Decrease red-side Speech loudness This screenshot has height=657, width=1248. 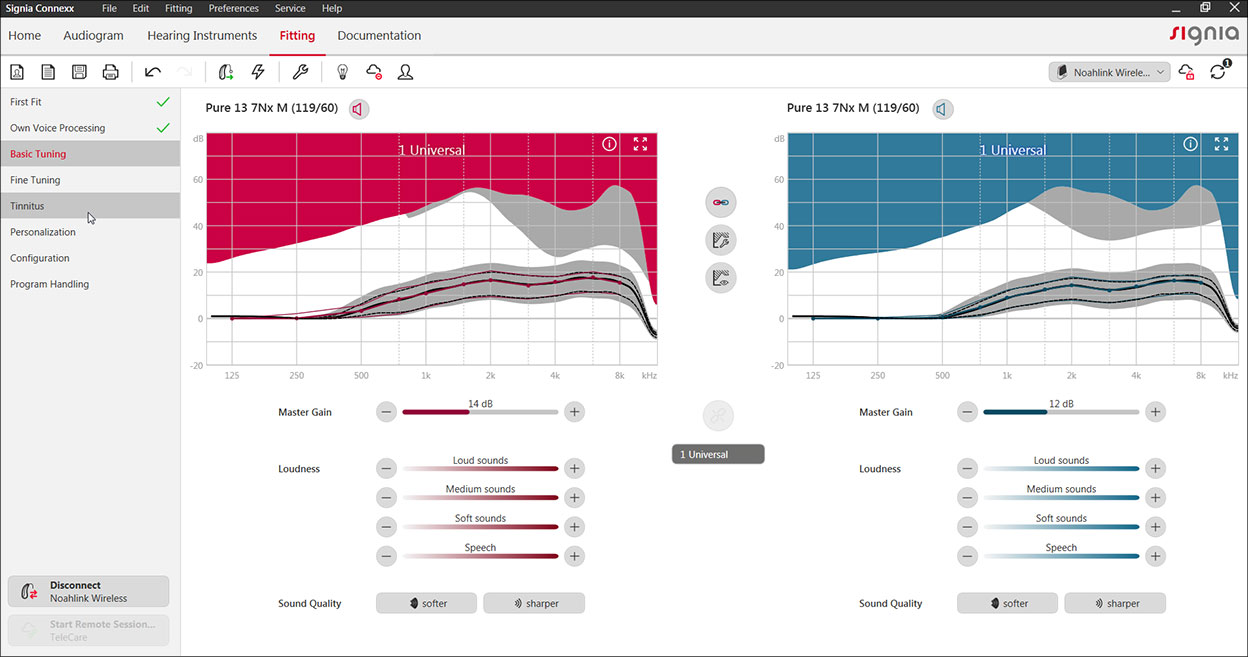coord(386,555)
